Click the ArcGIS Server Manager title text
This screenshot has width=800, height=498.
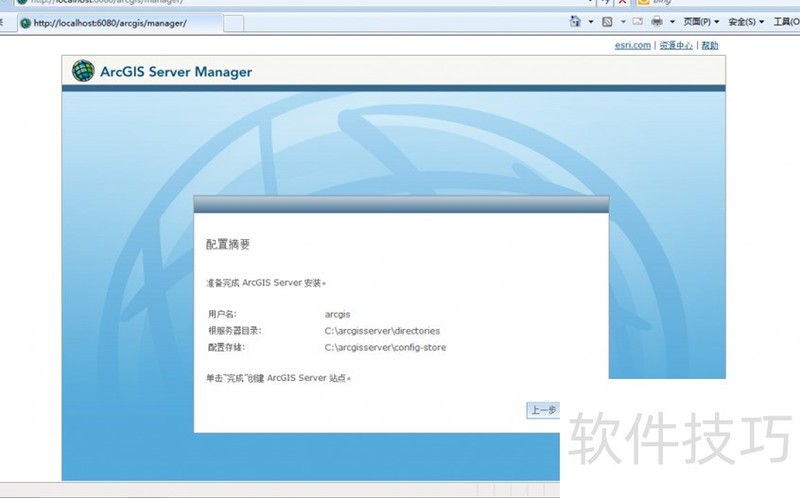176,72
